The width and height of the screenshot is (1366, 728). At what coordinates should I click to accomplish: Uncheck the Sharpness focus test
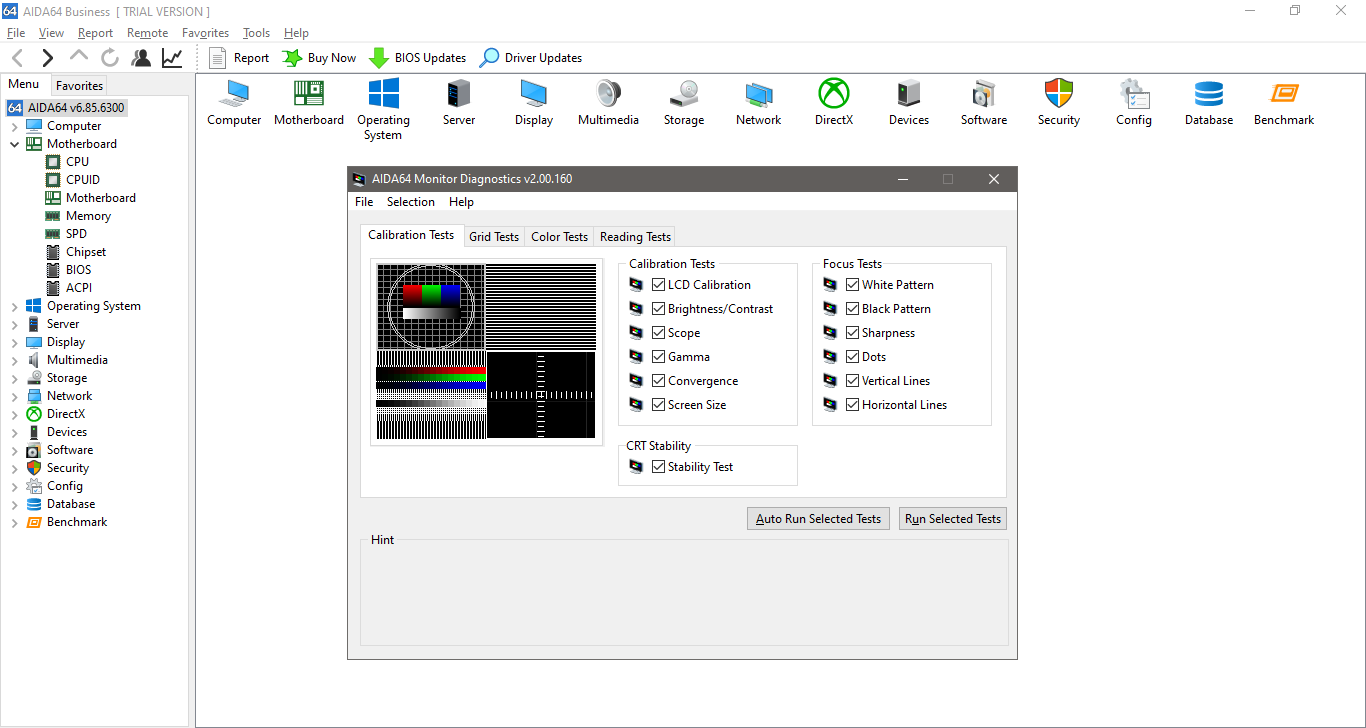[852, 333]
